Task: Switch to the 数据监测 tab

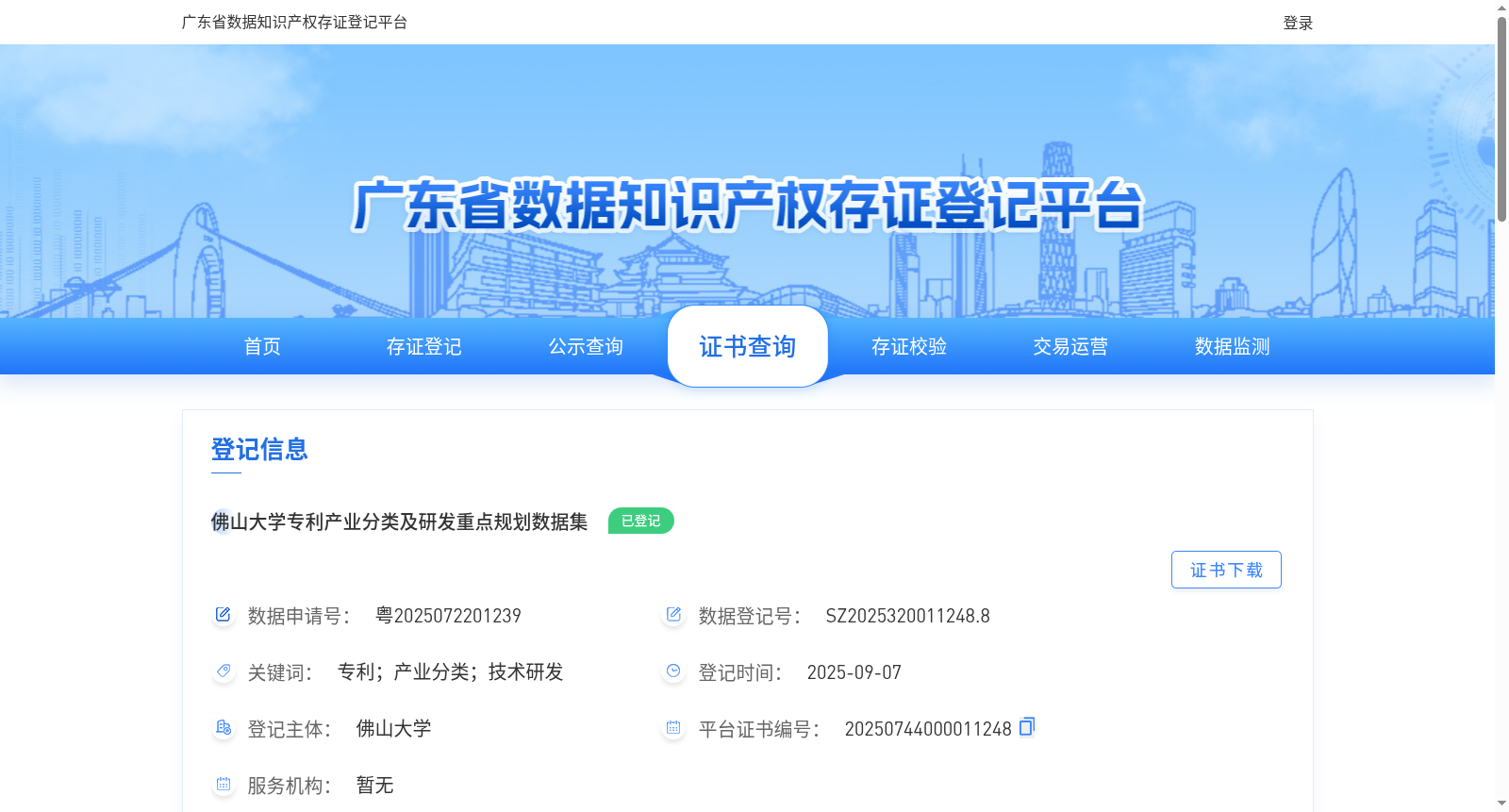Action: click(x=1233, y=346)
